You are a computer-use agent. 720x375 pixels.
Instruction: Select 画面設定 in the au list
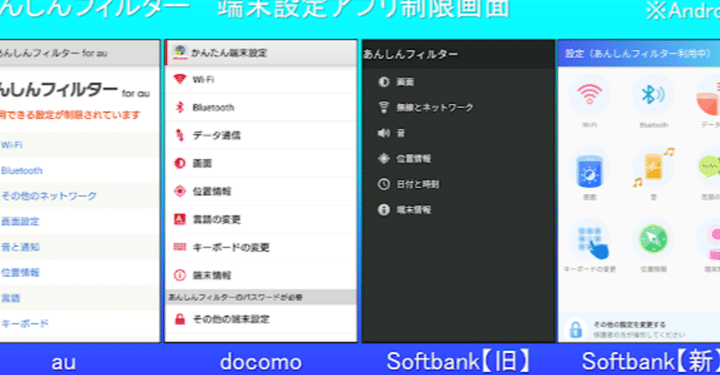click(20, 221)
